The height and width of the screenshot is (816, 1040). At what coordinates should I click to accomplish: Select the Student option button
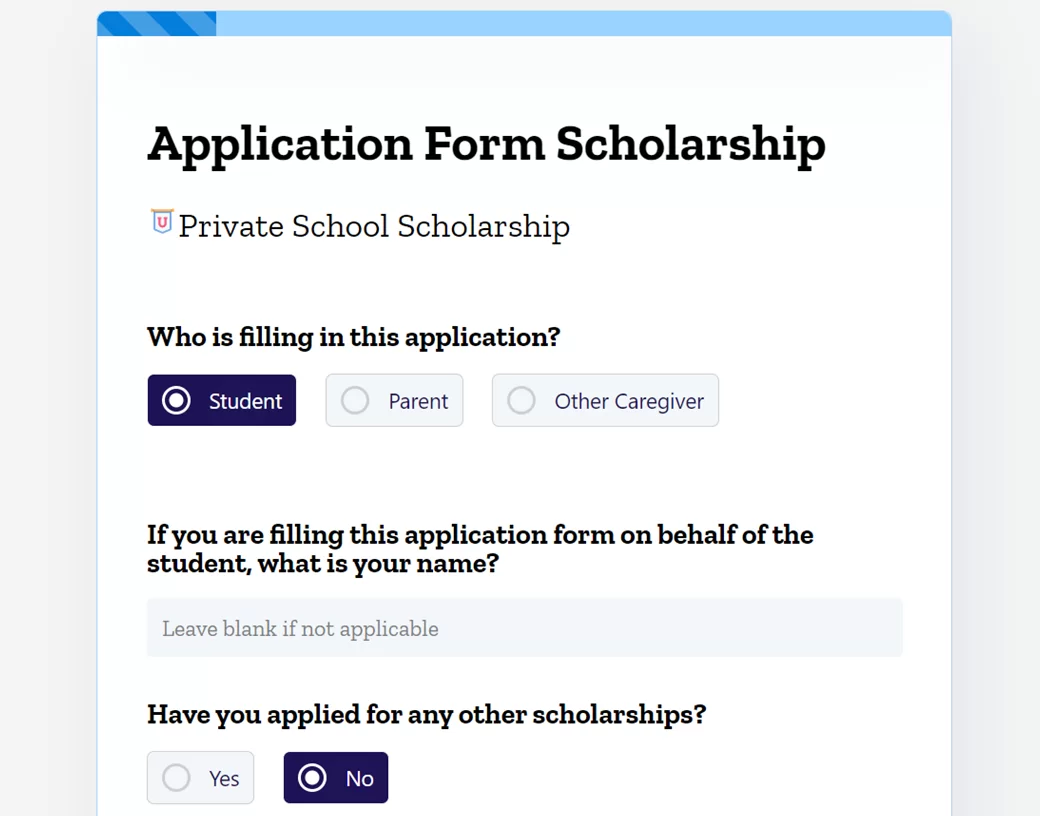coord(222,400)
